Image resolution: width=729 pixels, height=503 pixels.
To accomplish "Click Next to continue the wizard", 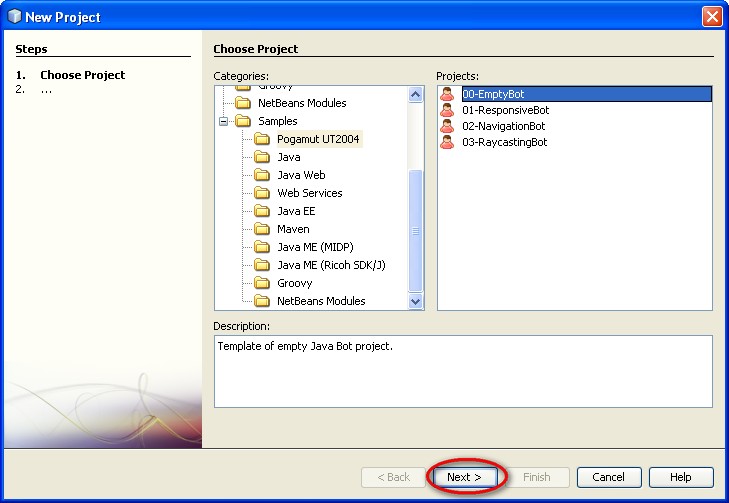I will click(464, 477).
